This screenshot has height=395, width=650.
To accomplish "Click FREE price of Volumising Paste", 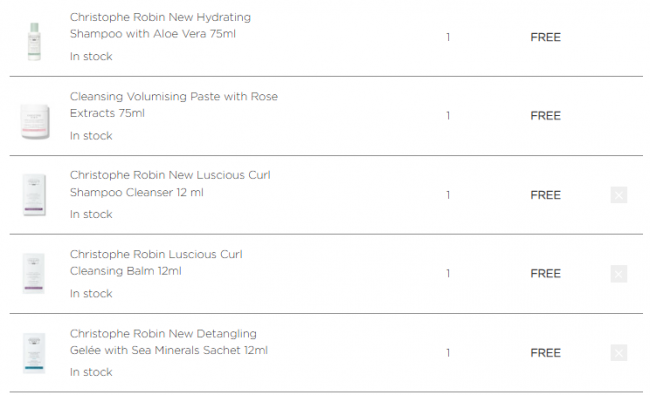I will click(546, 116).
